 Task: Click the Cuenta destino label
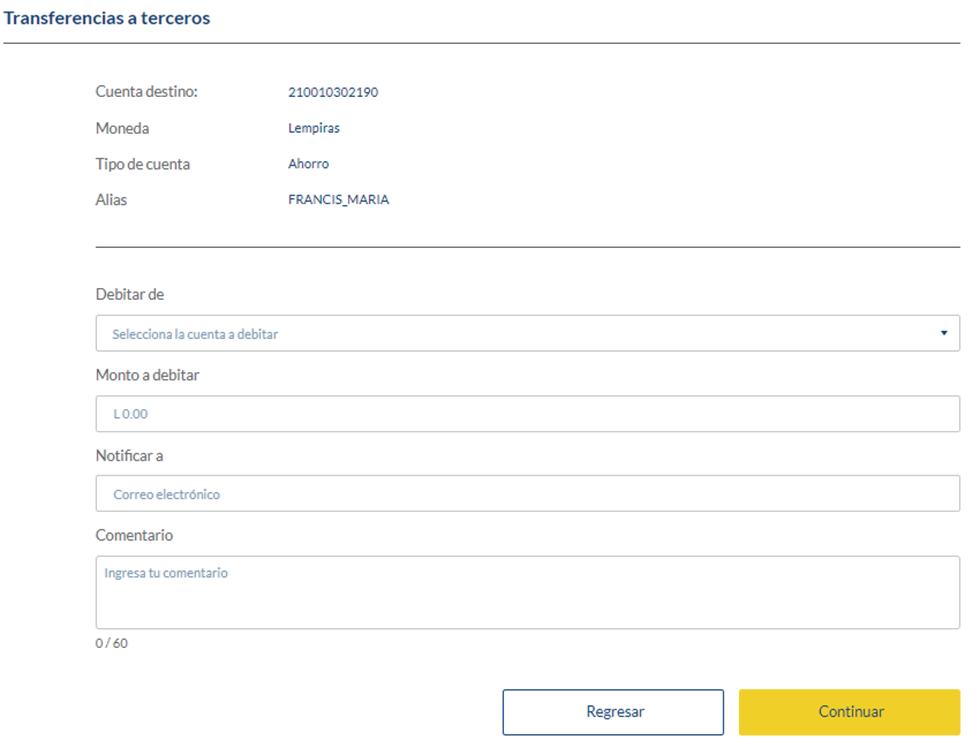[146, 92]
